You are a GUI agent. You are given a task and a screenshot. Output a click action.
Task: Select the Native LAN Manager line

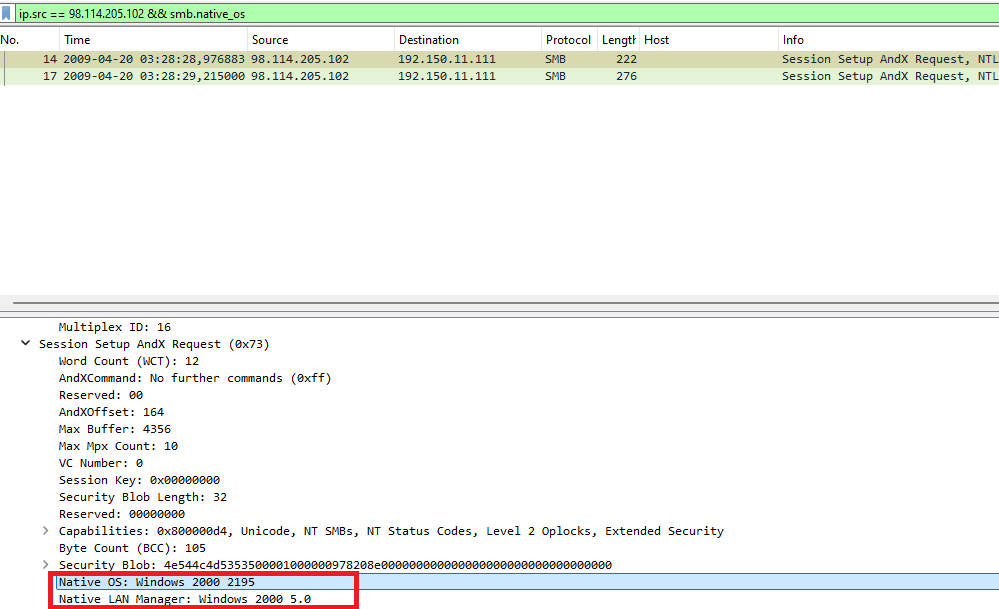tap(185, 599)
